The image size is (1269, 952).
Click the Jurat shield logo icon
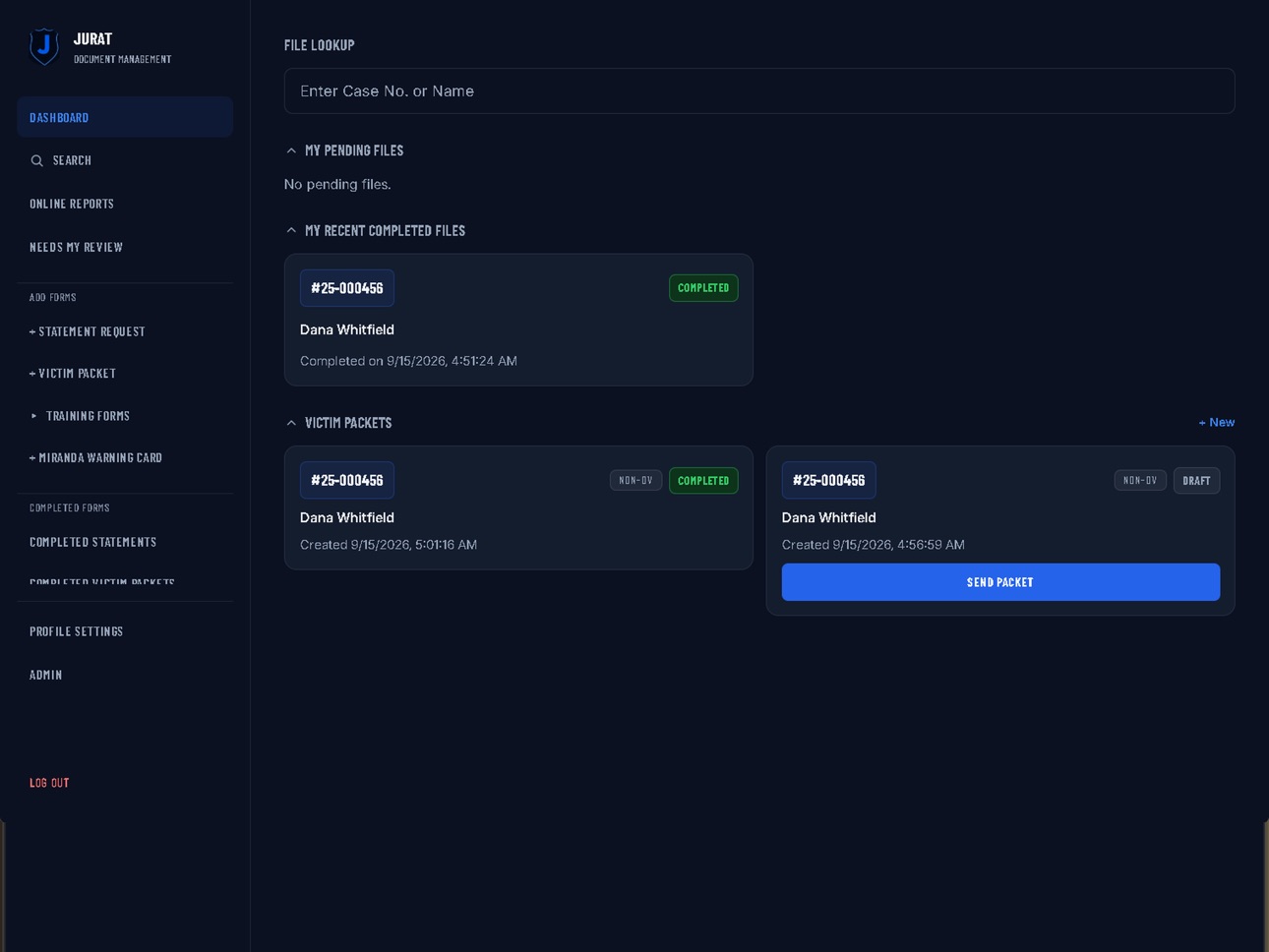click(x=44, y=46)
